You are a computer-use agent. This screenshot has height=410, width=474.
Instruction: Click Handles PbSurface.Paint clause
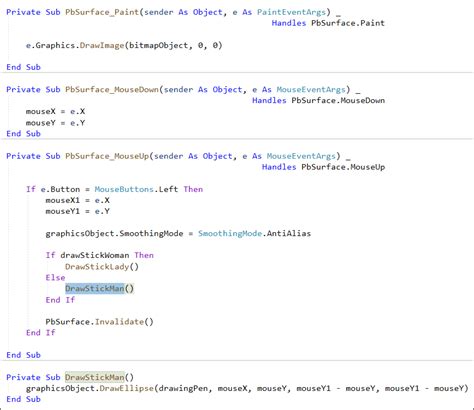(x=328, y=23)
